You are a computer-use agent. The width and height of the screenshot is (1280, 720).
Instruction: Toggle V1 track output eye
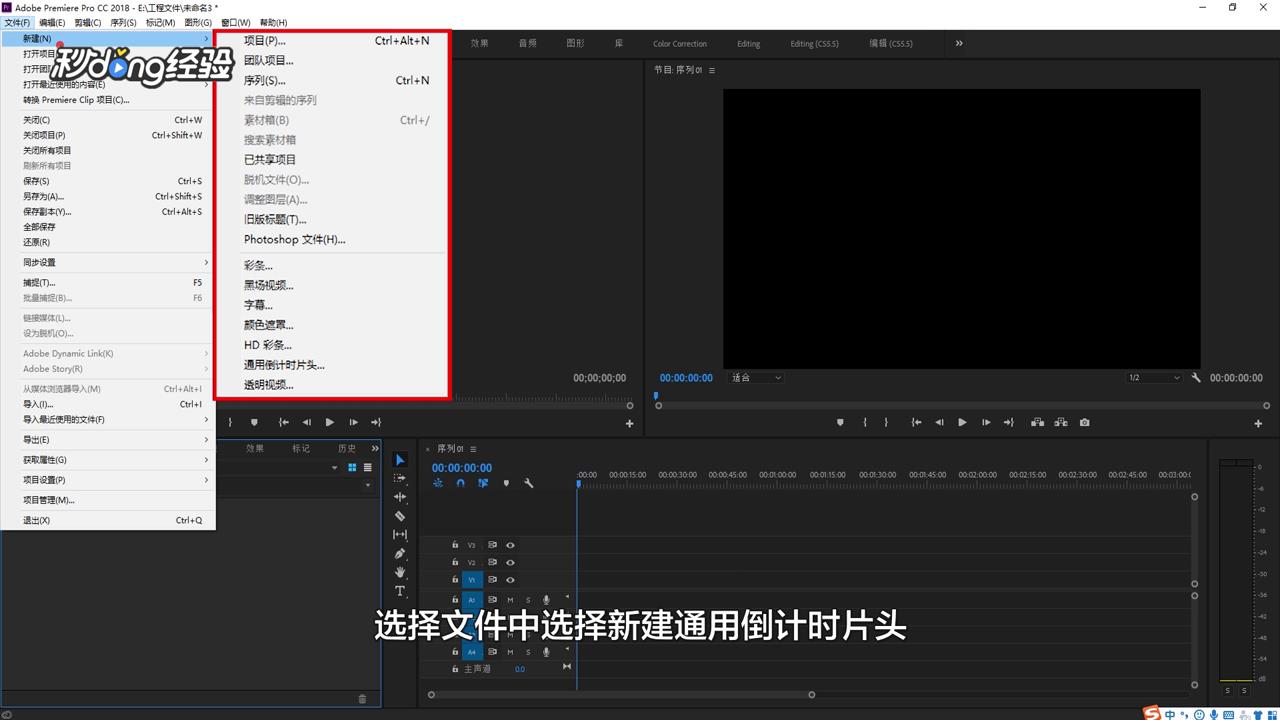[x=510, y=580]
